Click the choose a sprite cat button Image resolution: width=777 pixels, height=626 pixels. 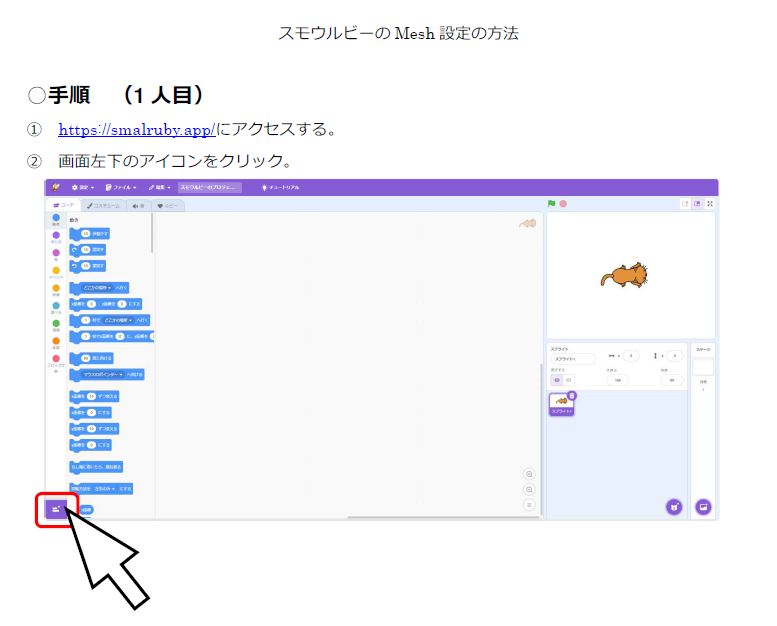[674, 507]
